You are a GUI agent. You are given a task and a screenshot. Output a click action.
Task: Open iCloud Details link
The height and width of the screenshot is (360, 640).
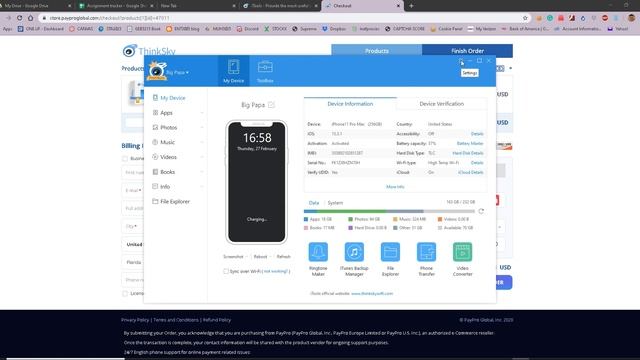tap(471, 173)
